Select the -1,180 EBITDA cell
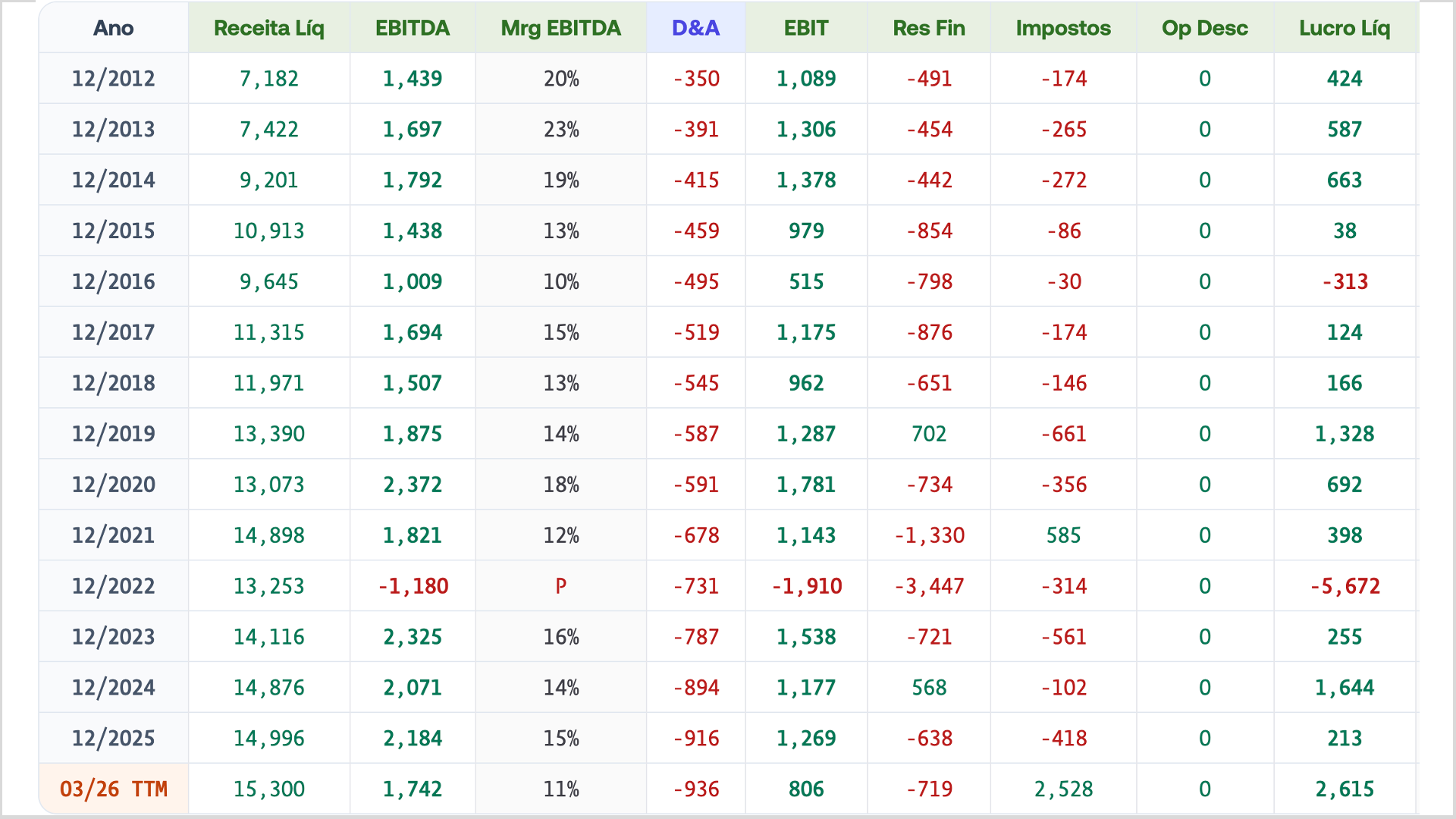Image resolution: width=1456 pixels, height=819 pixels. [413, 585]
